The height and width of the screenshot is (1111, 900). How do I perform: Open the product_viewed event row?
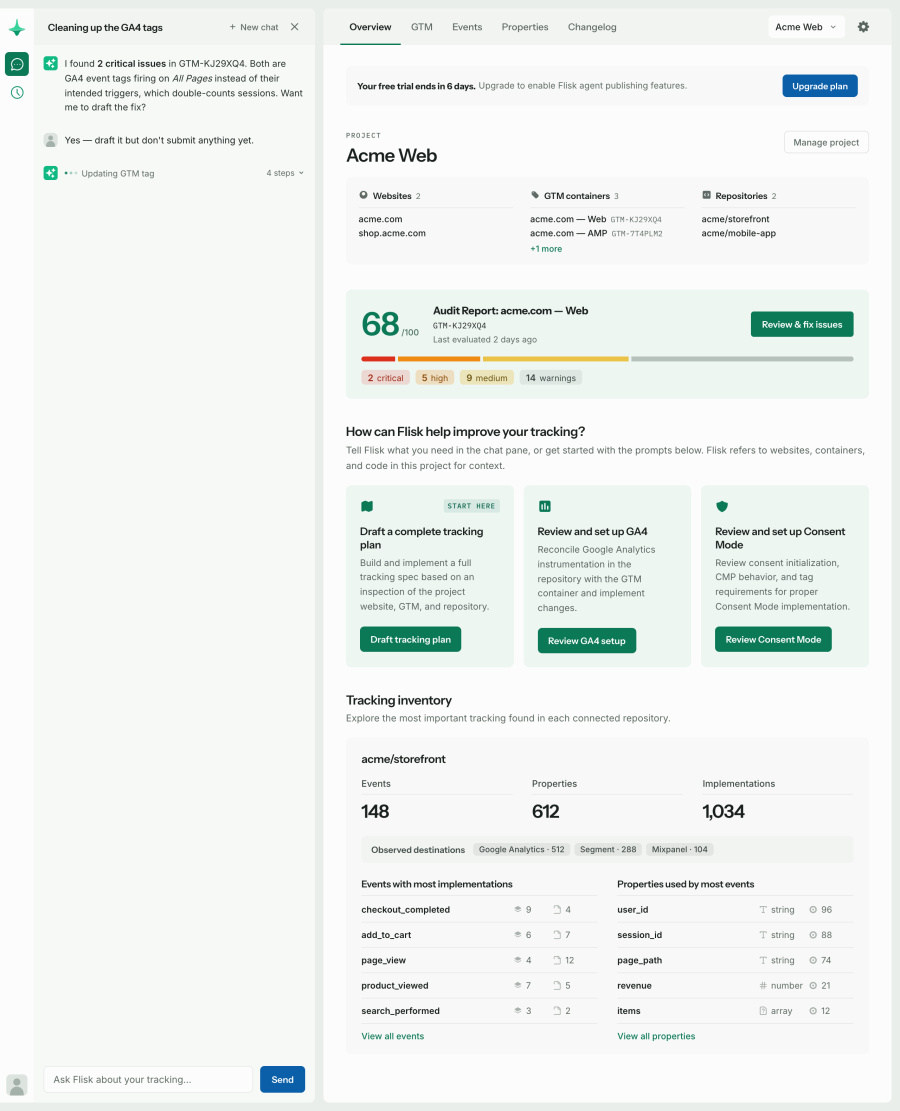[479, 986]
